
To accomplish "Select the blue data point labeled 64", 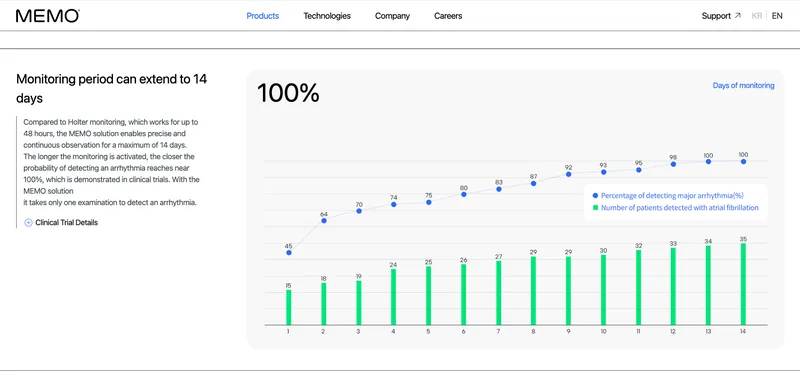I will tap(323, 220).
